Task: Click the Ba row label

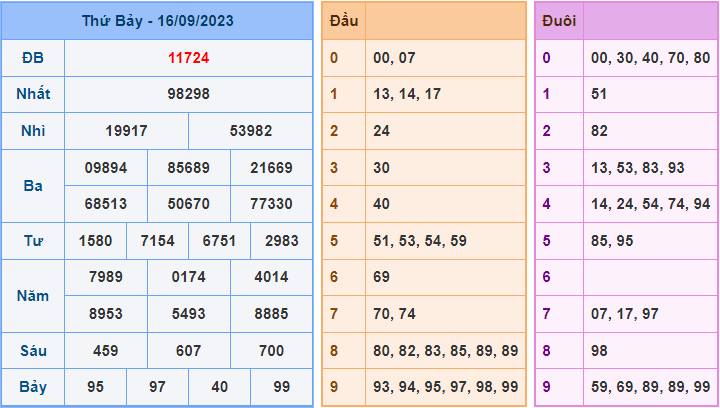Action: (x=33, y=186)
